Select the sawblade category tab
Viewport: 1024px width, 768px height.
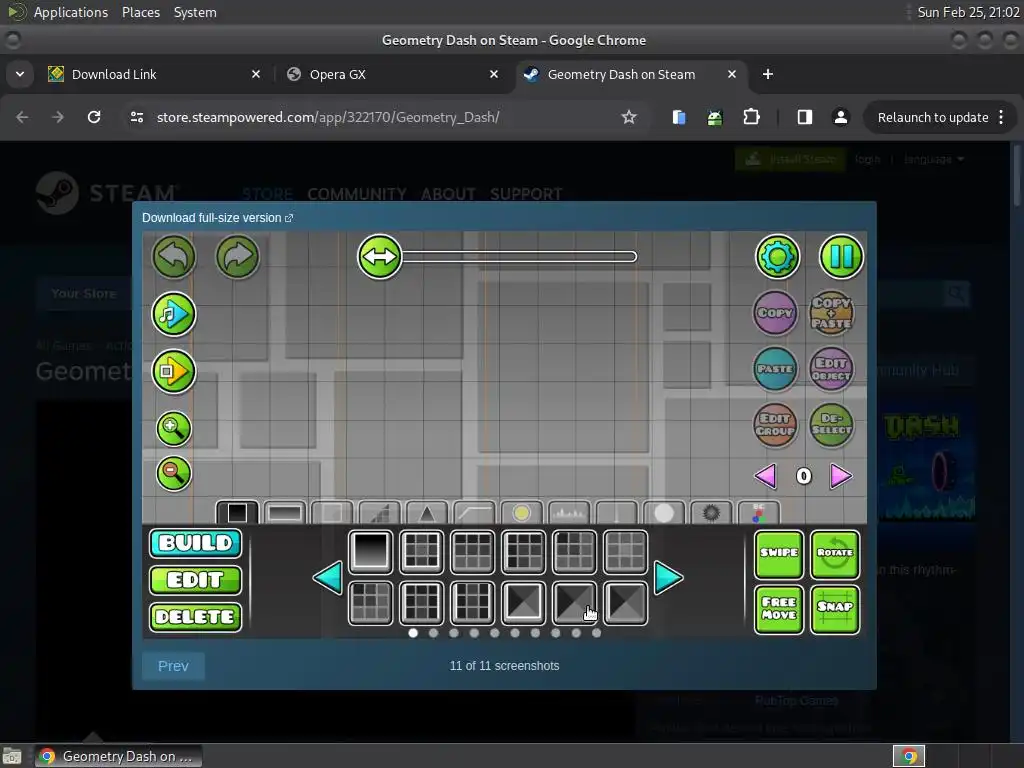coord(711,513)
